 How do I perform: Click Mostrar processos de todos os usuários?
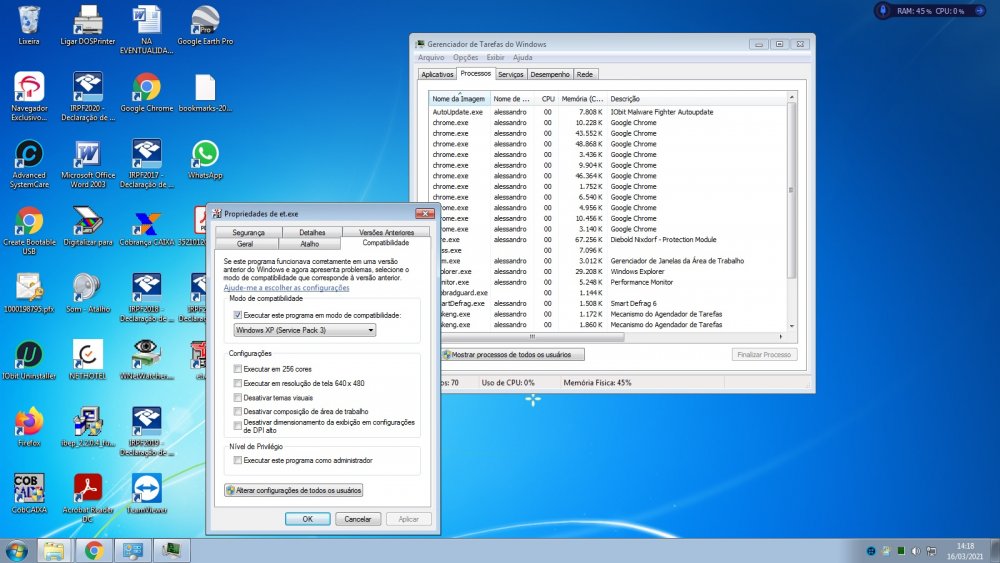point(513,355)
